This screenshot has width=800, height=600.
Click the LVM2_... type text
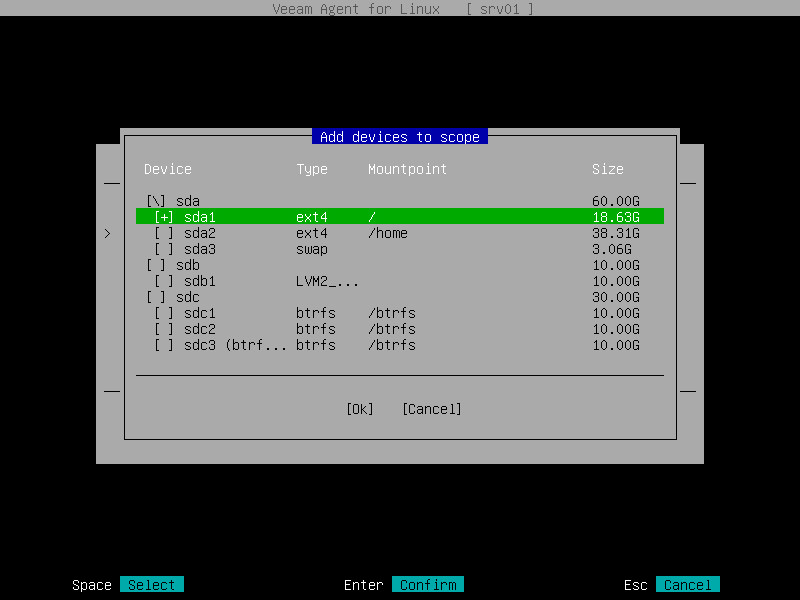pyautogui.click(x=327, y=281)
